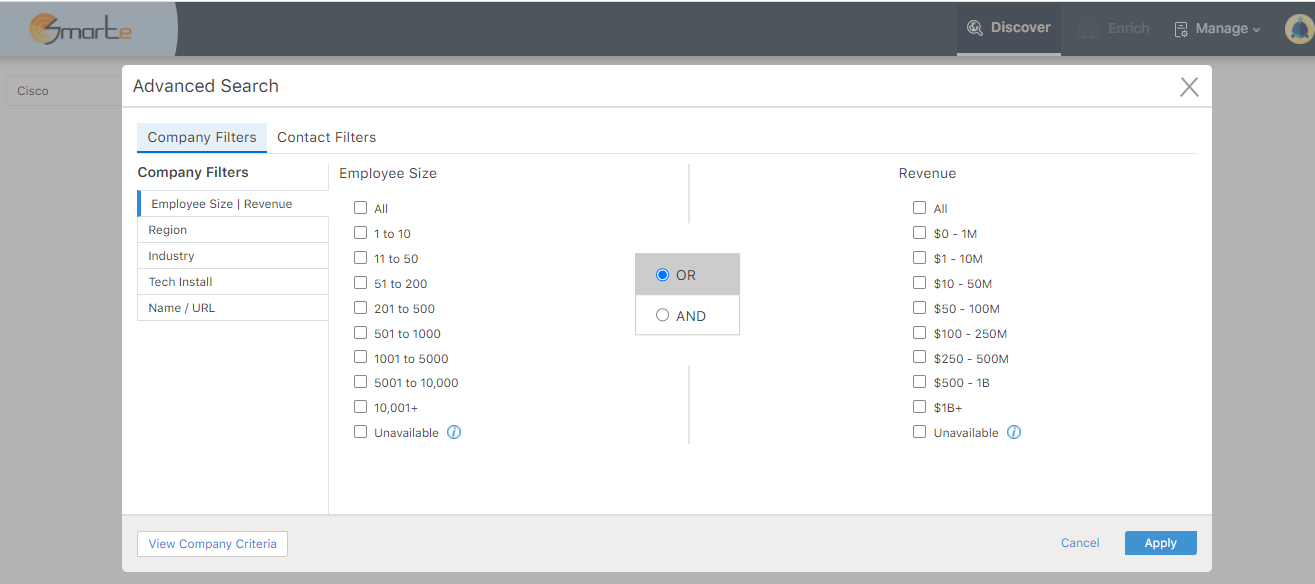The height and width of the screenshot is (584, 1315).
Task: Select the OR radio option
Action: pyautogui.click(x=662, y=273)
